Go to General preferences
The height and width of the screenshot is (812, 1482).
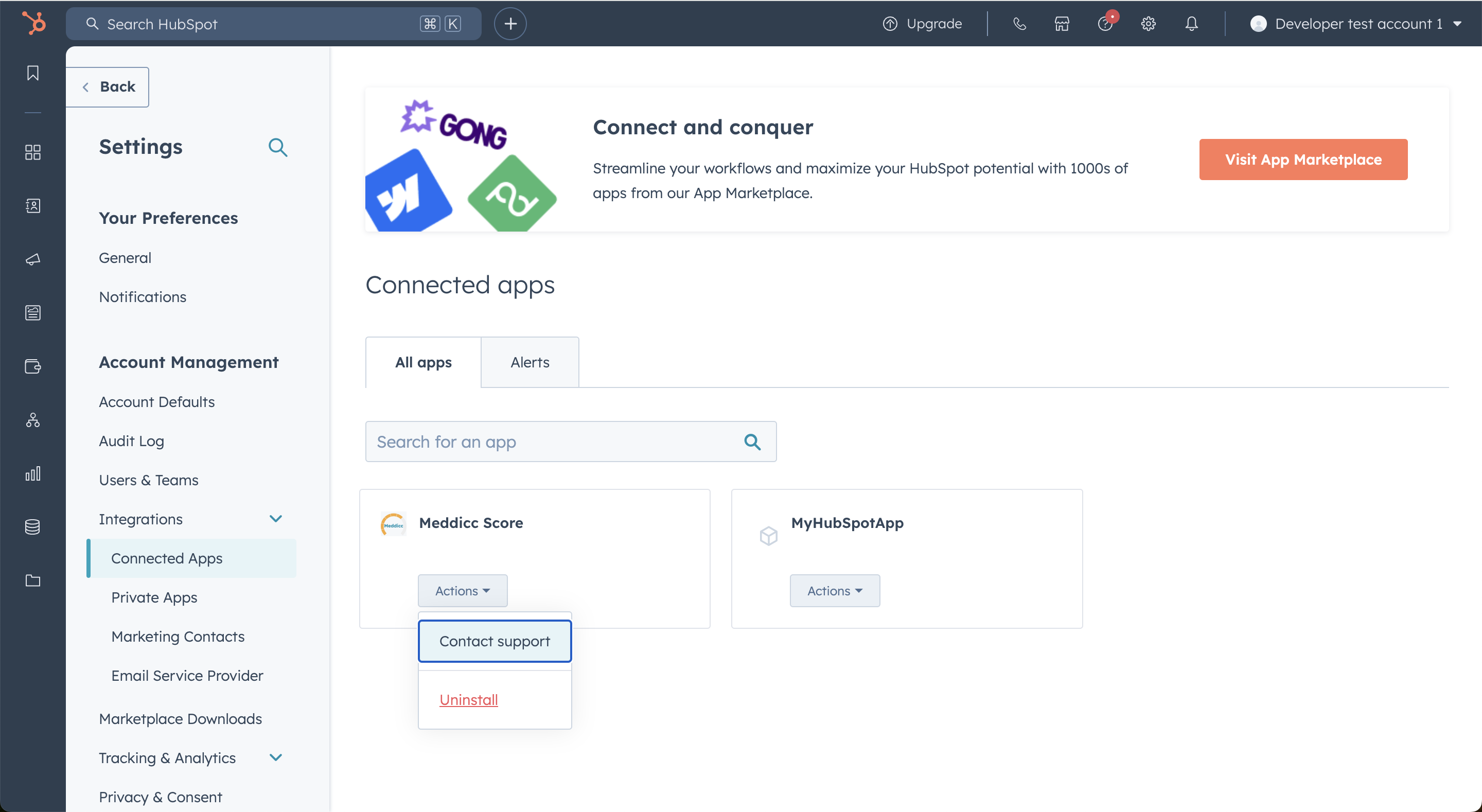125,258
